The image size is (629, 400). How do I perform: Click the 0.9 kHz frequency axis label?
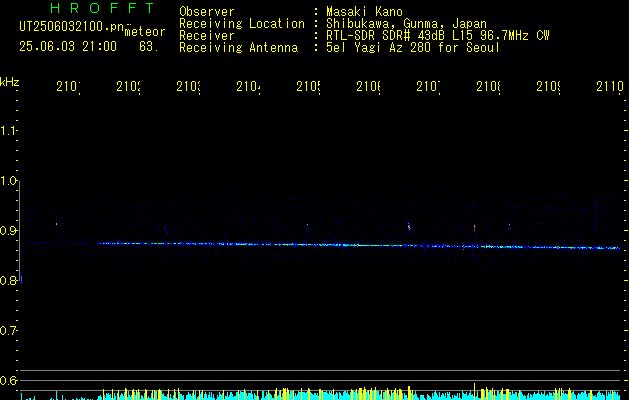tap(8, 230)
